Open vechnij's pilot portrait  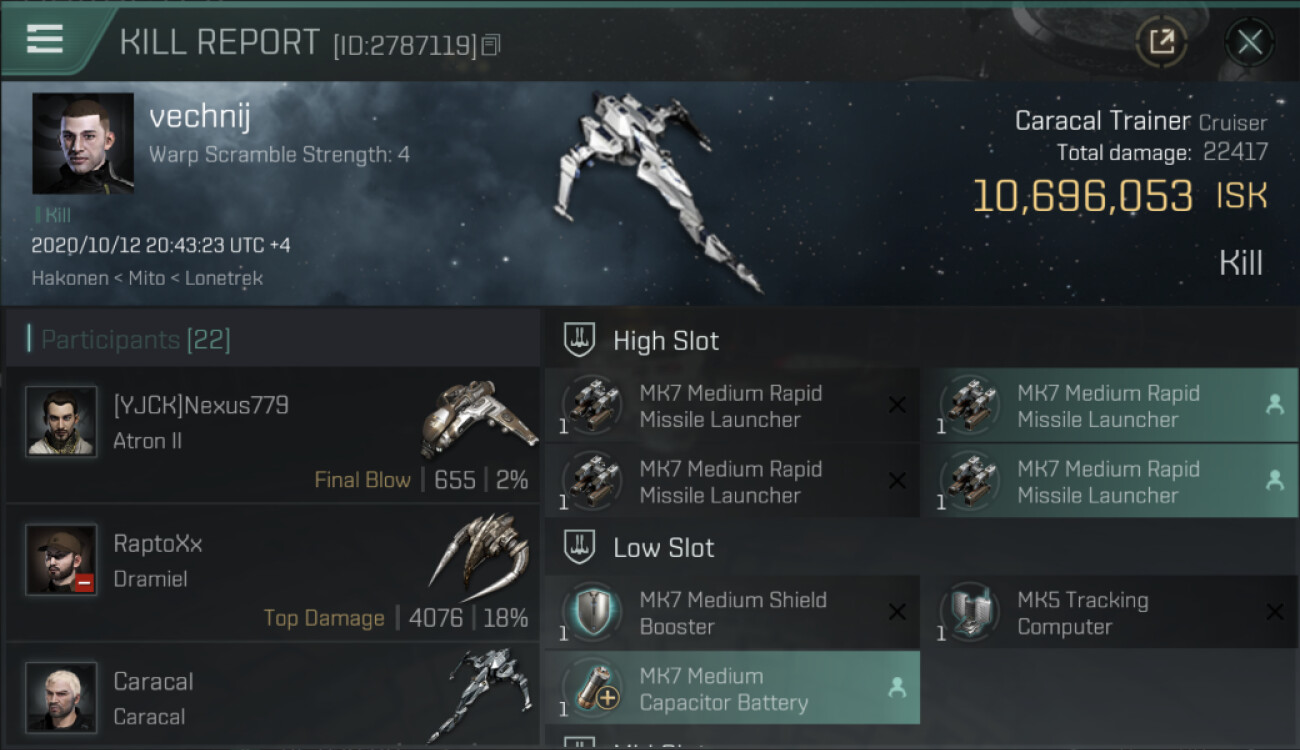click(x=83, y=144)
